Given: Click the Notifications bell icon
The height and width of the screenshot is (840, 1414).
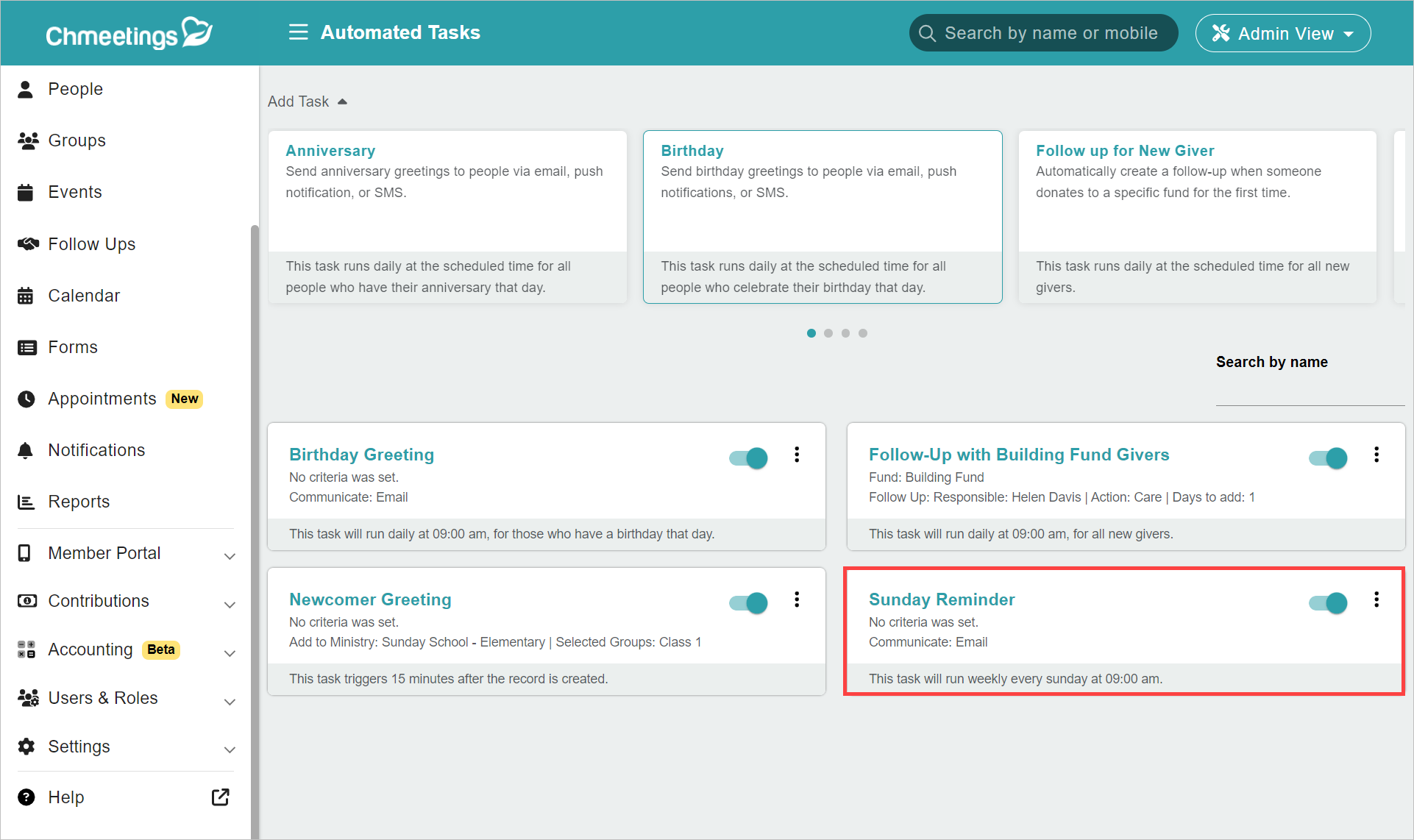Looking at the screenshot, I should (x=26, y=450).
